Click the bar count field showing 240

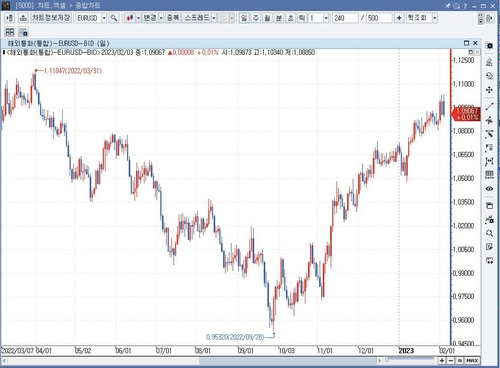click(x=345, y=18)
